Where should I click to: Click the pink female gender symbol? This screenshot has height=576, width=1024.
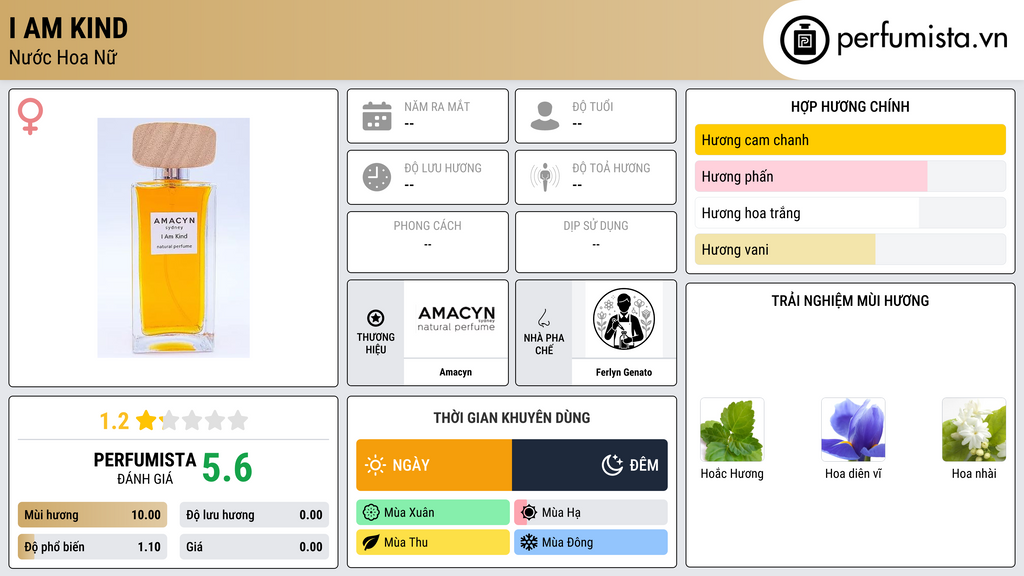coord(30,116)
